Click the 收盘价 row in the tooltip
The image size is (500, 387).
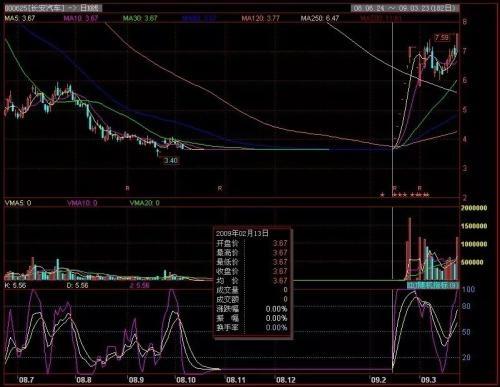[252, 271]
